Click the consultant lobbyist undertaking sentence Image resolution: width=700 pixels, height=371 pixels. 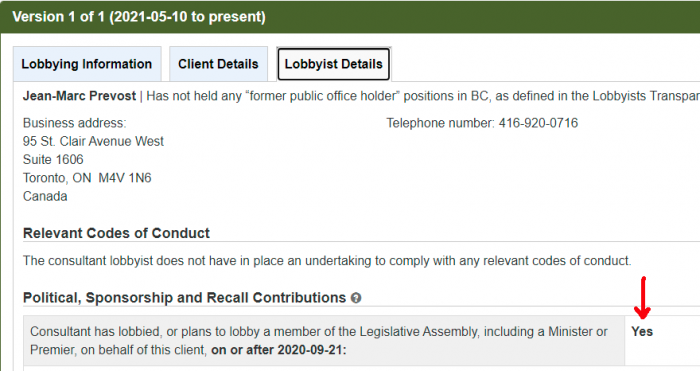(327, 260)
